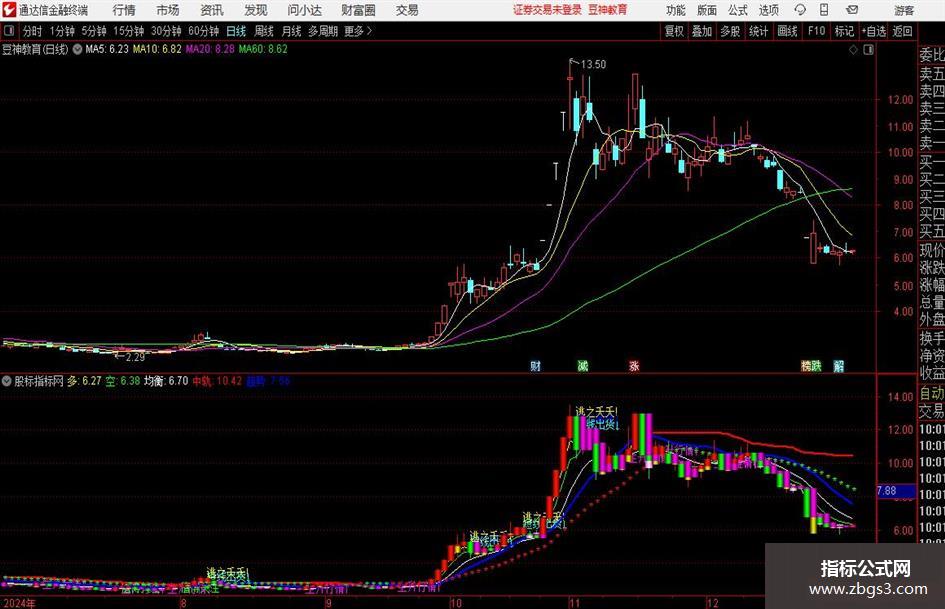Click the MA5: 6.23 label
This screenshot has height=609, width=945.
click(107, 49)
